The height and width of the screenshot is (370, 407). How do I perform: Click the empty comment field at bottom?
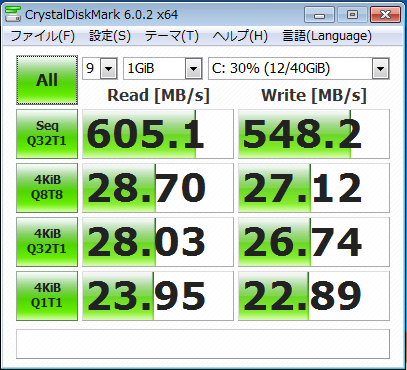click(203, 344)
